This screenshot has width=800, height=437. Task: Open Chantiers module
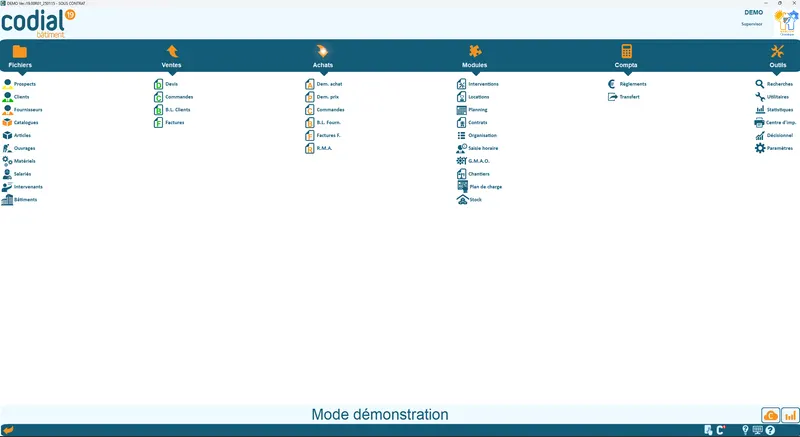pyautogui.click(x=473, y=174)
